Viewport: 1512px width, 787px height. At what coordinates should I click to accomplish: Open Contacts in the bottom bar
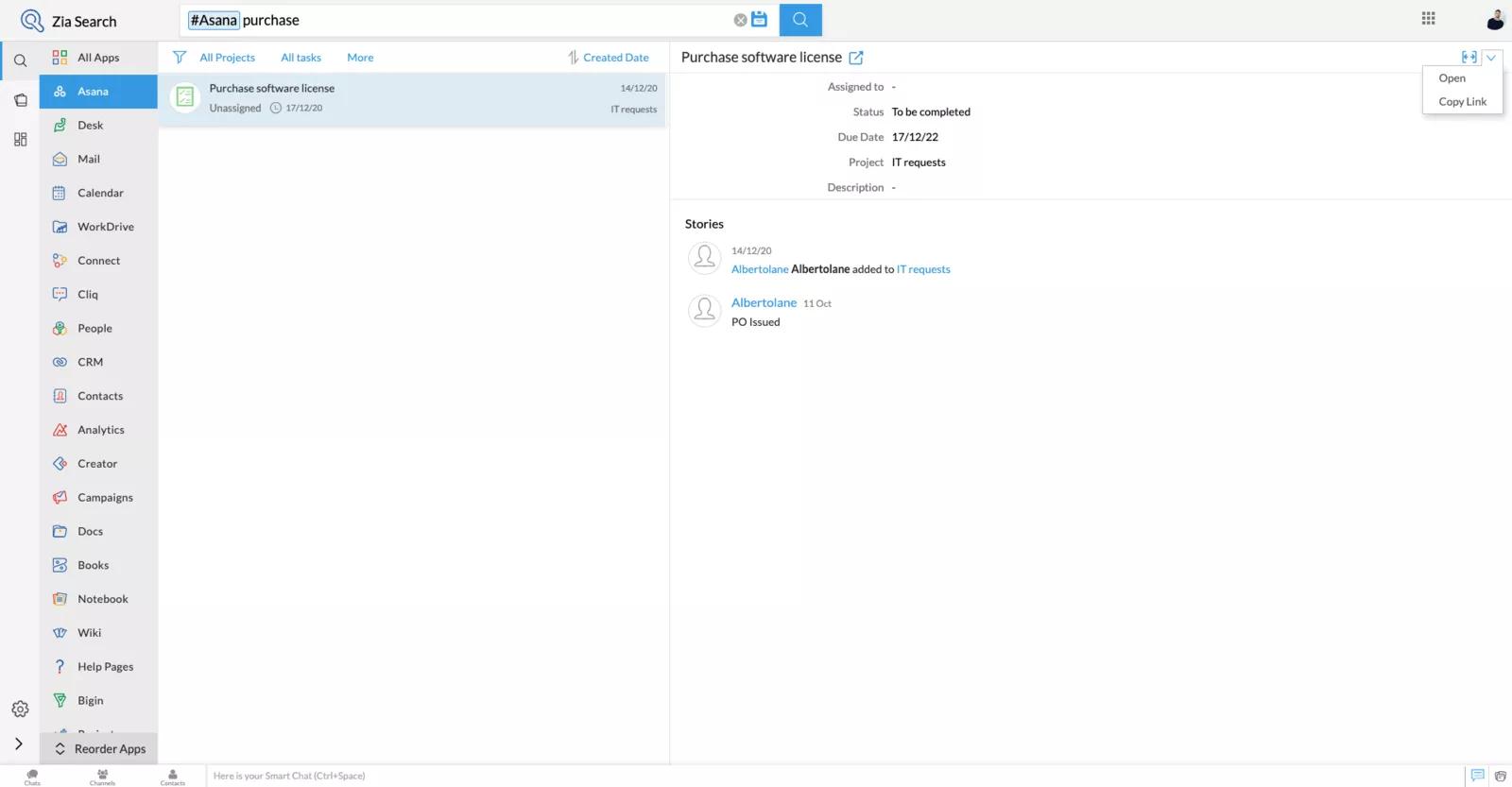click(173, 777)
